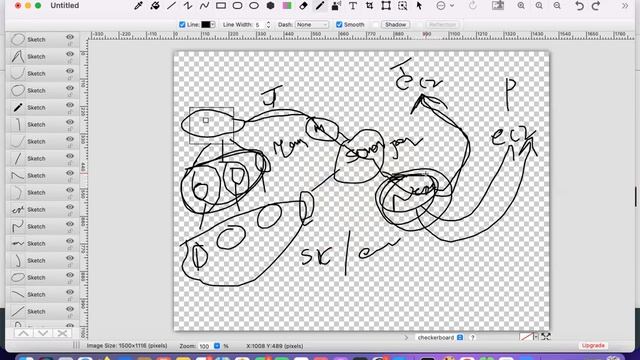Open the canvas help question mark
The image size is (640, 360).
473,338
